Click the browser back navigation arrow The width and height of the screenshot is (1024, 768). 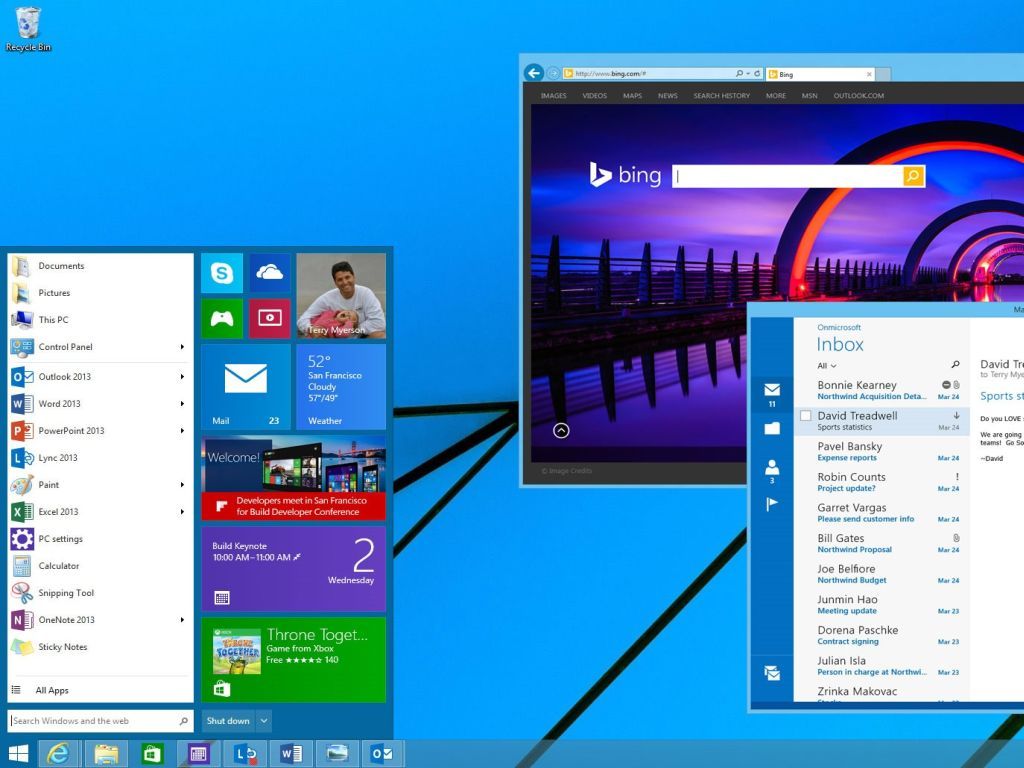(x=533, y=73)
